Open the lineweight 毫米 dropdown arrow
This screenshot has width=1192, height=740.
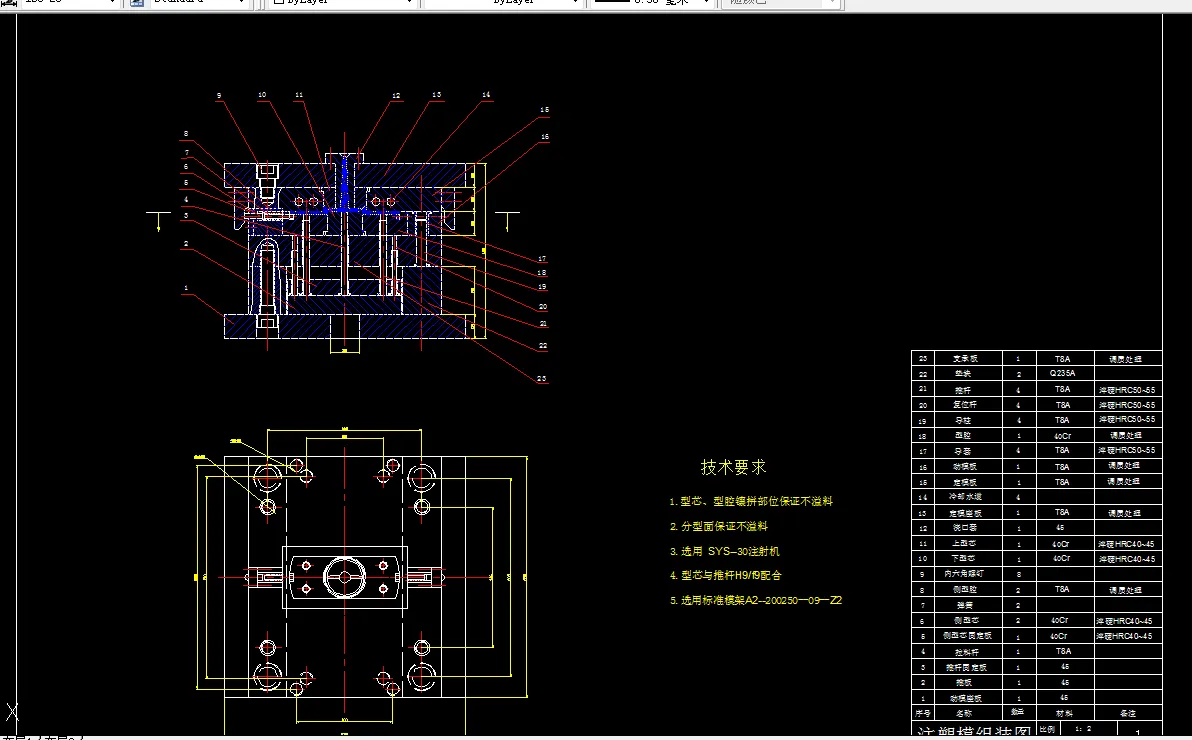click(706, 2)
